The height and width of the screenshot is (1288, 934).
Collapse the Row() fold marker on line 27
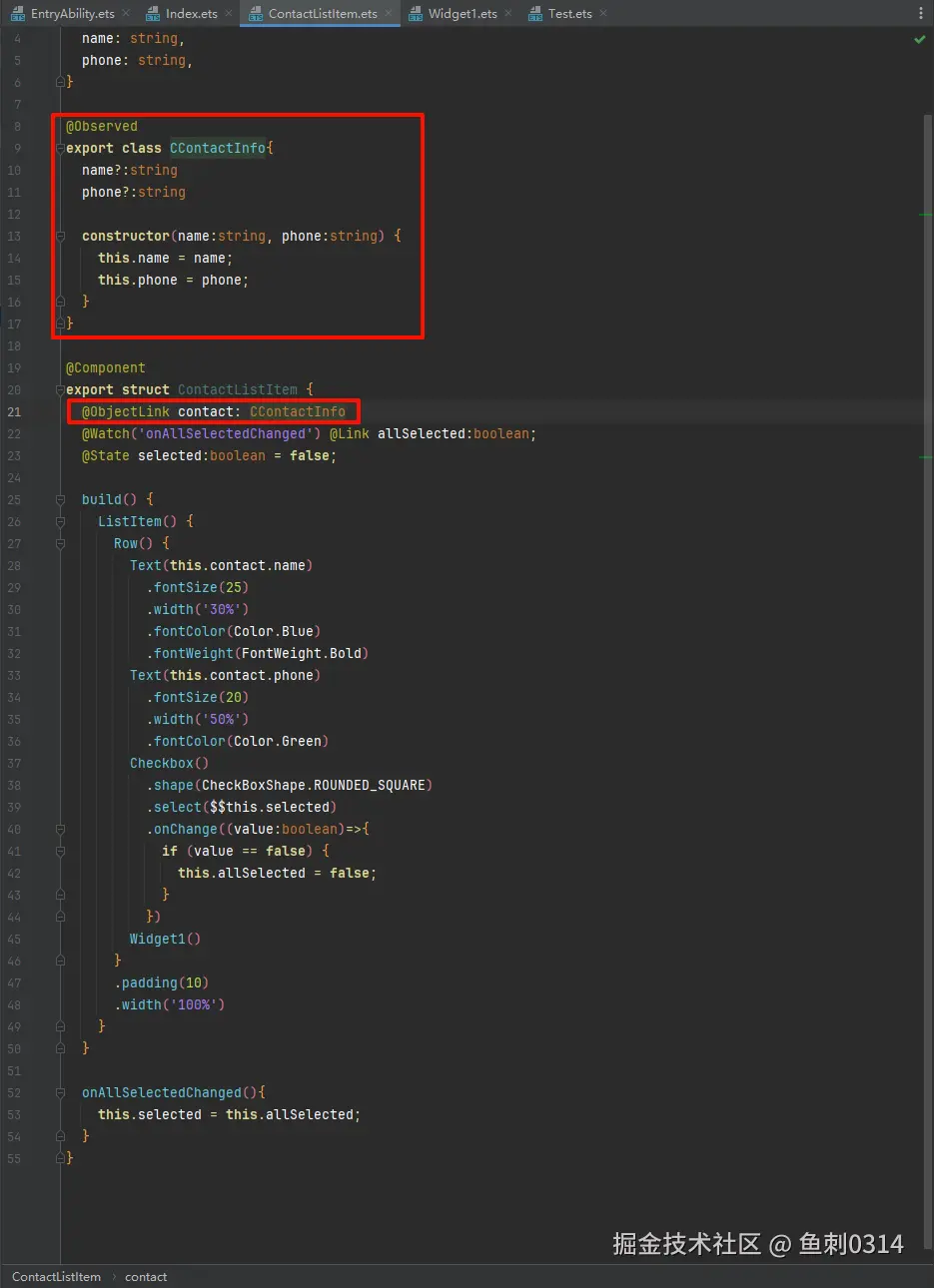60,543
